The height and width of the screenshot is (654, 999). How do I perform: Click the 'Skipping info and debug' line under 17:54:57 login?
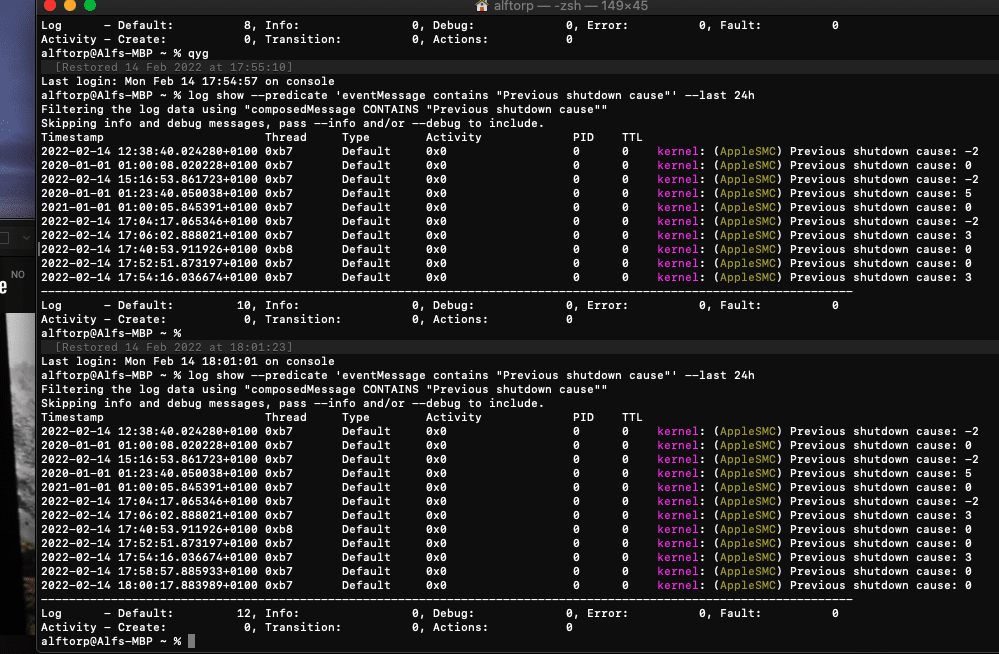pyautogui.click(x=292, y=124)
